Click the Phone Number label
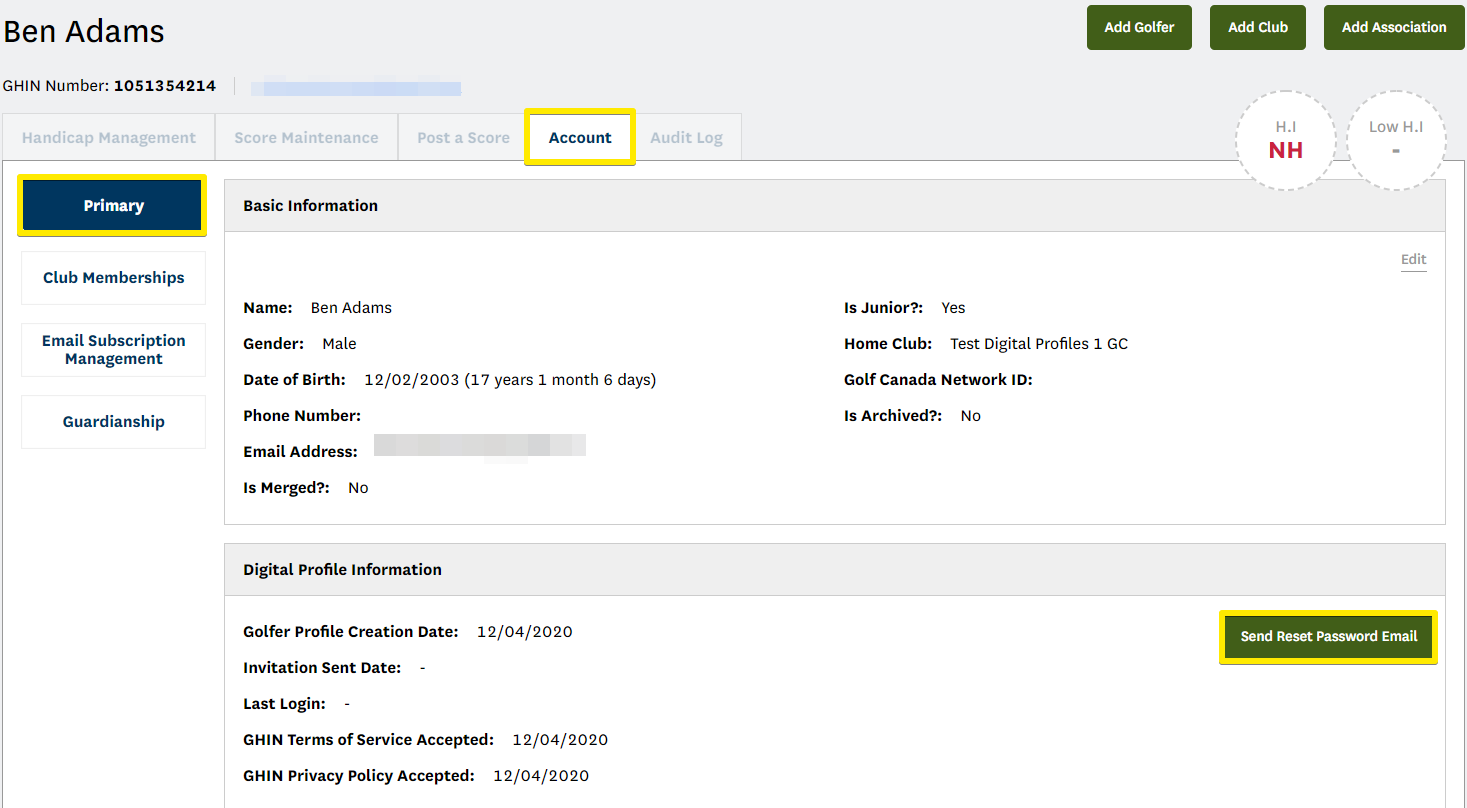The width and height of the screenshot is (1467, 808). coord(302,415)
